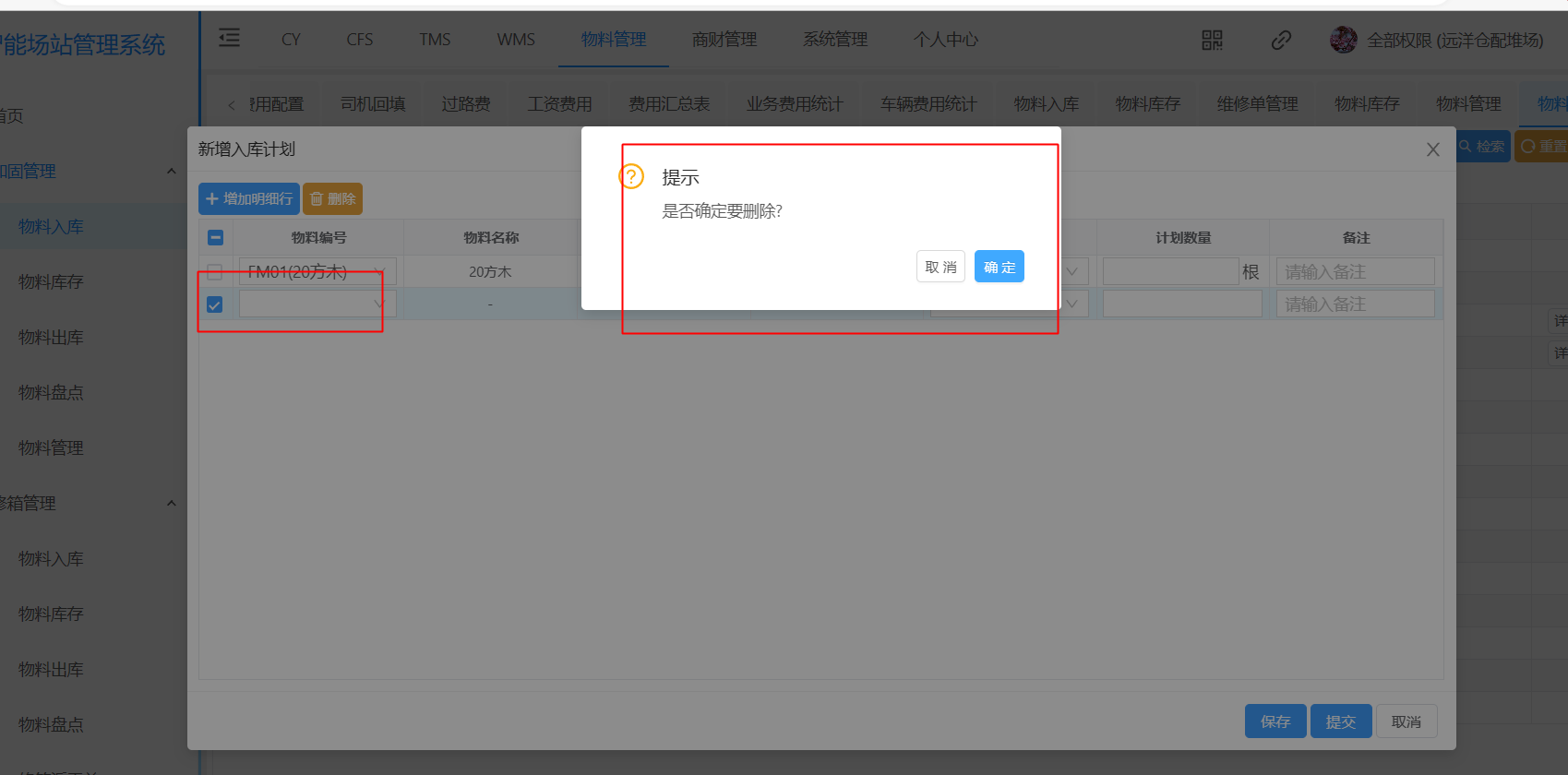Toggle the select-all header checkbox
Viewport: 1568px width, 775px height.
click(x=215, y=238)
